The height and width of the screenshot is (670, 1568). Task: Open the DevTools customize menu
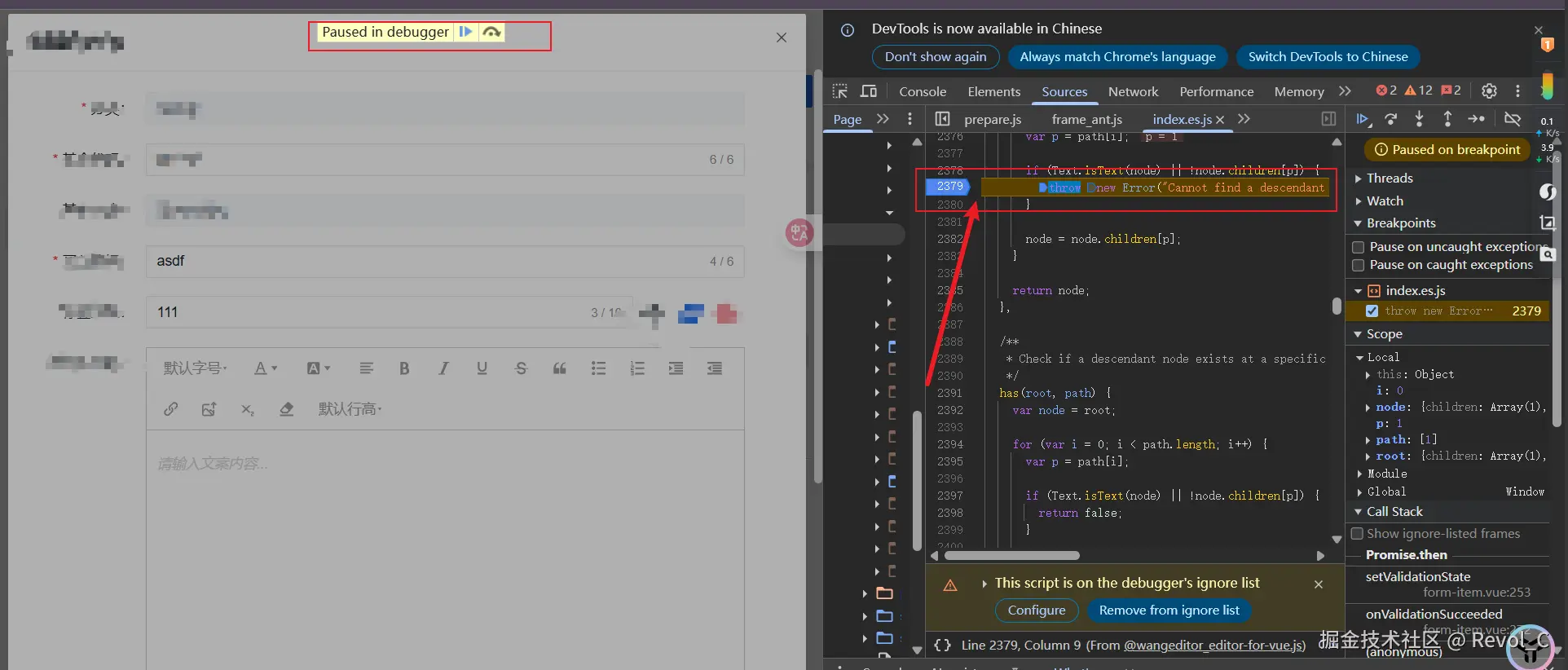pos(1517,91)
